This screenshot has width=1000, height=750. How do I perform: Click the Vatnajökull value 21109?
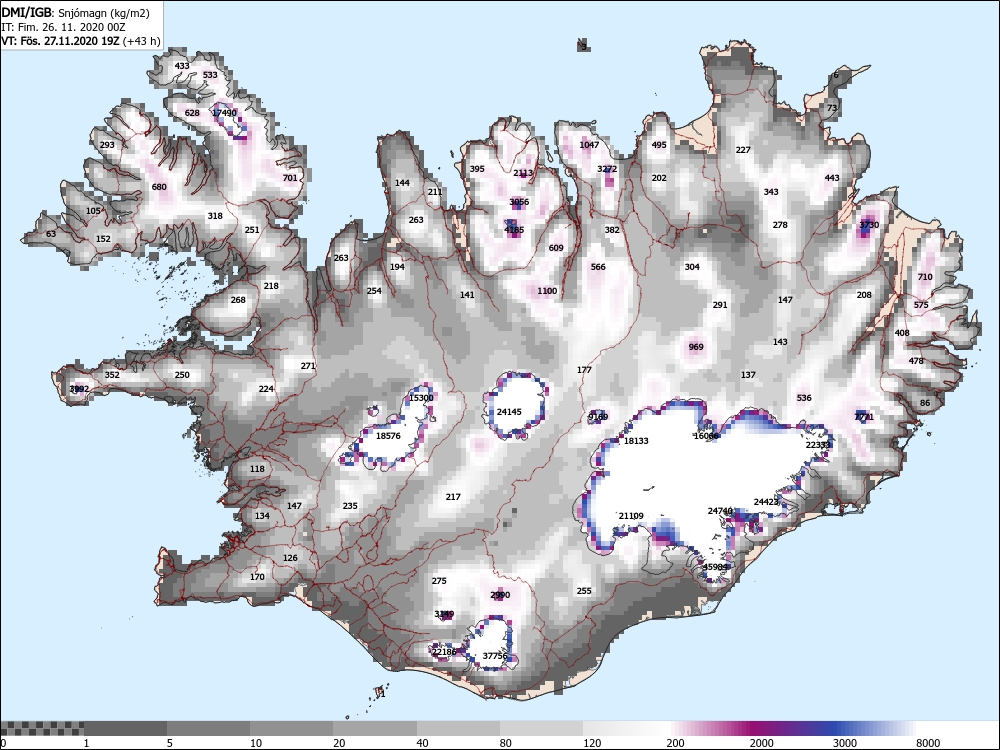631,515
